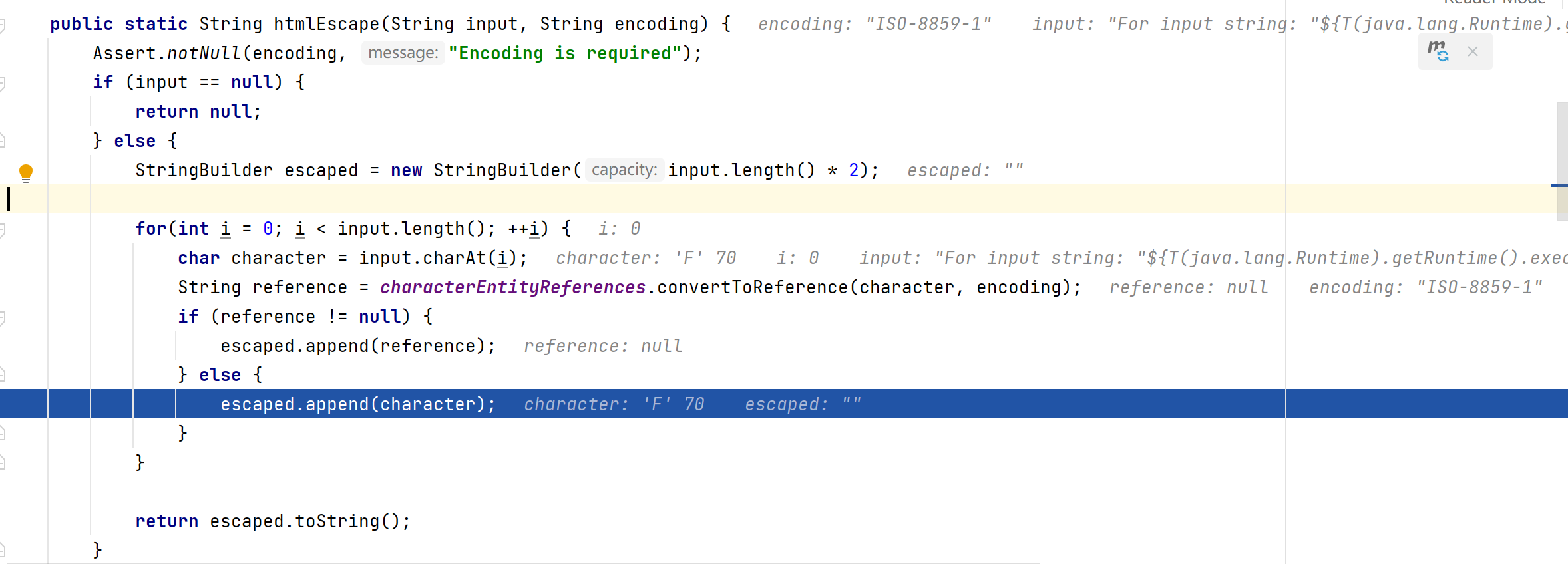Click the editor's vertical scrollbar thumb
The image size is (1568, 564).
point(1562,161)
